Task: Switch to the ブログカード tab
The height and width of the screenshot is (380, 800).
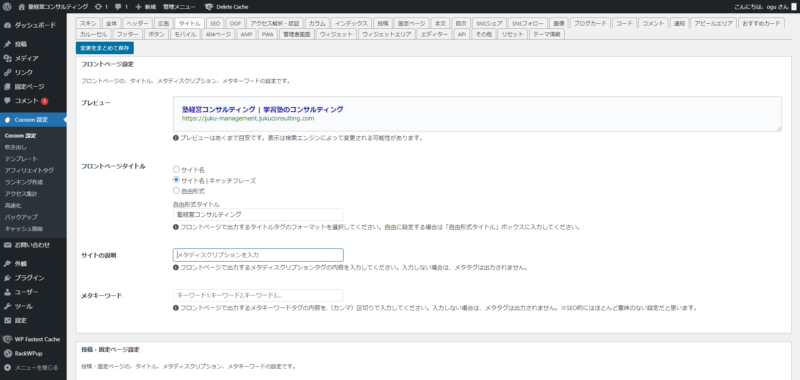Action: 590,23
